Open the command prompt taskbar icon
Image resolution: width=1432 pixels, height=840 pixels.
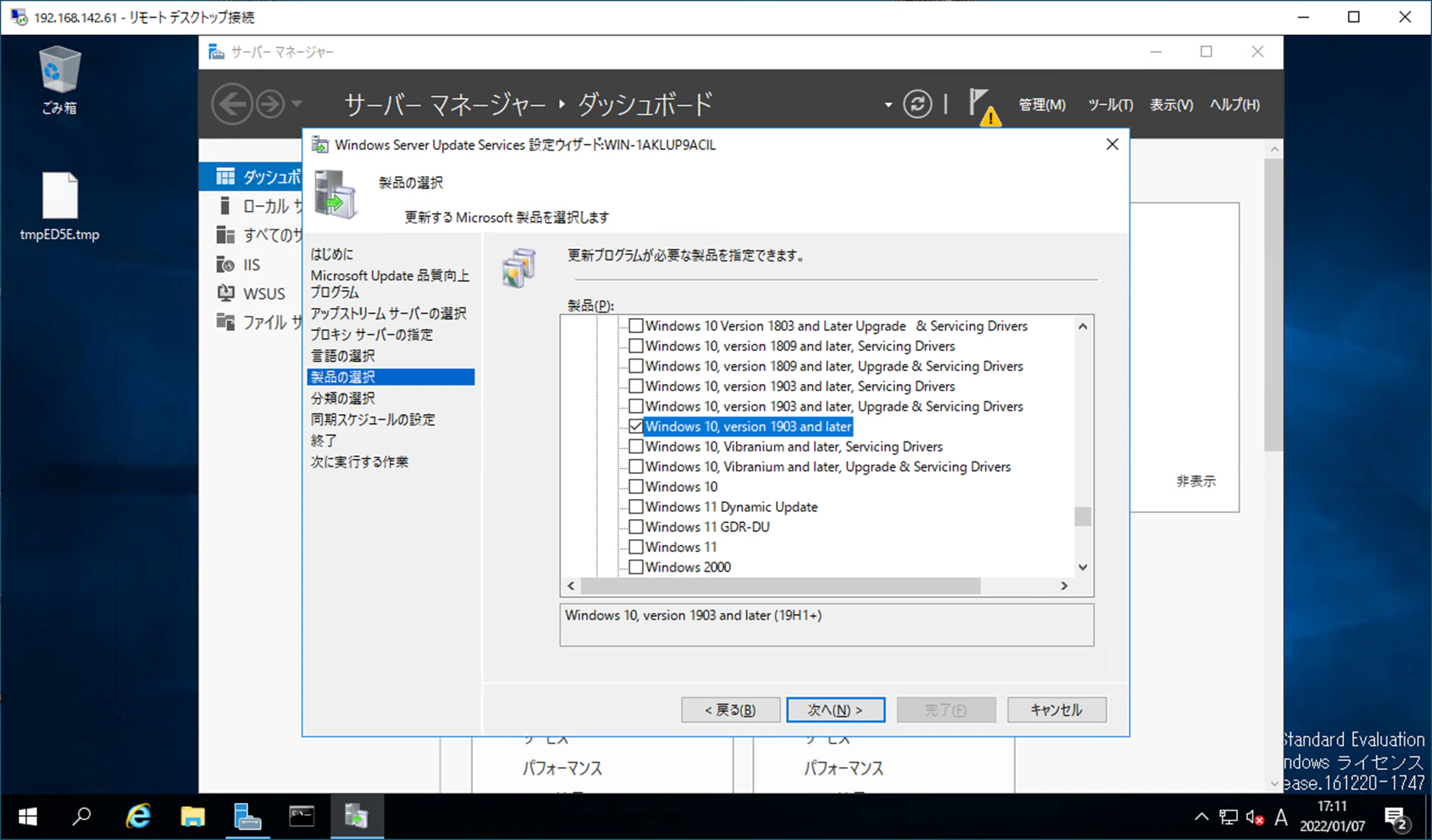click(x=302, y=816)
